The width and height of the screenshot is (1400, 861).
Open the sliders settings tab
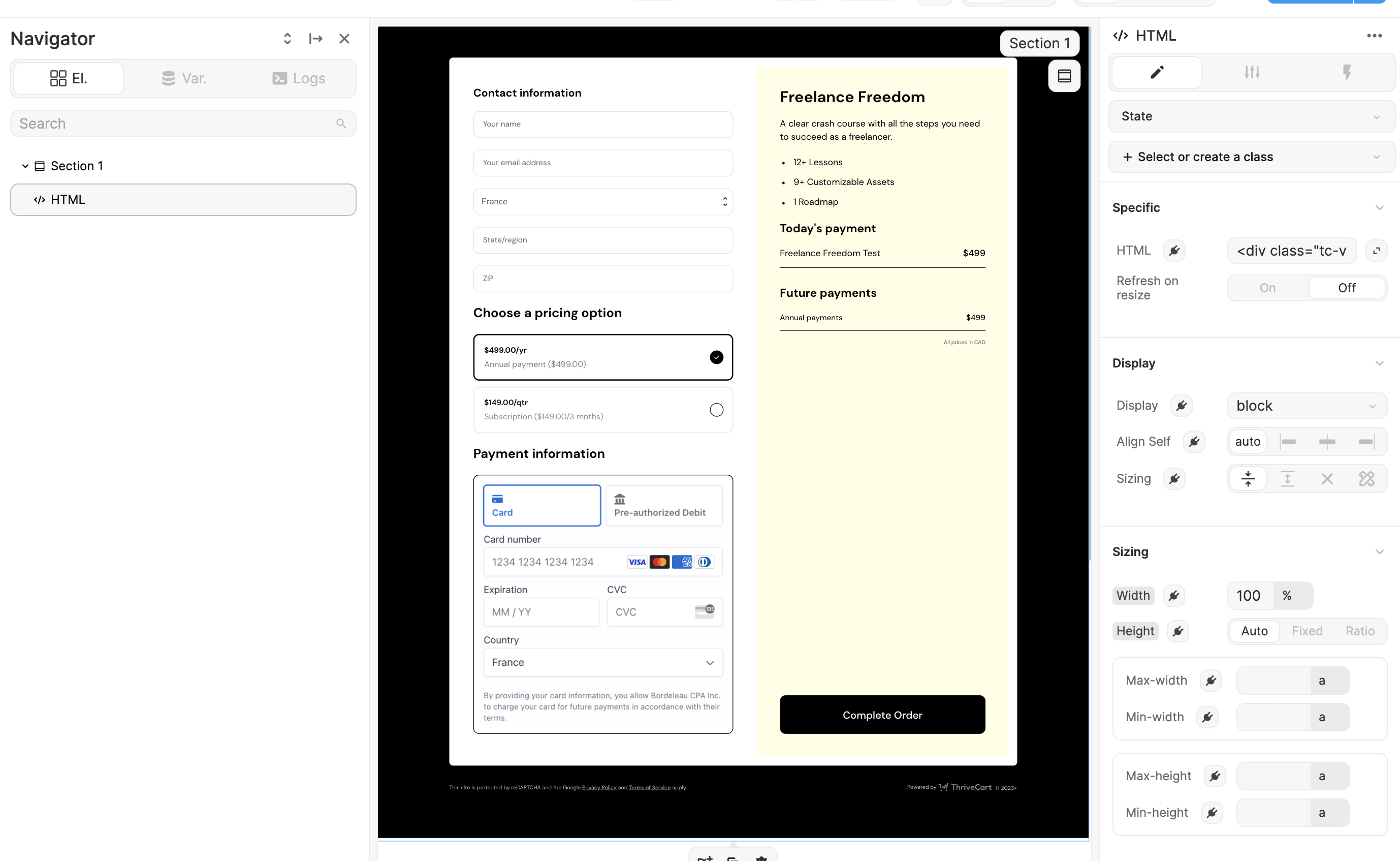click(x=1252, y=72)
